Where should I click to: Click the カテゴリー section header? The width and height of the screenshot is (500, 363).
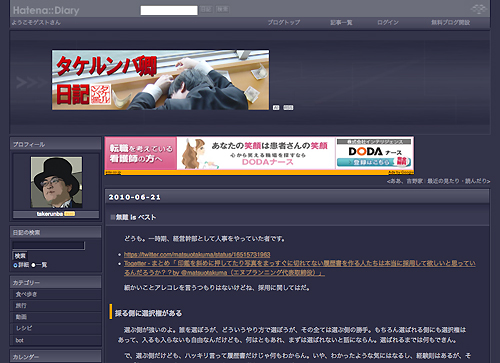[x=55, y=283]
